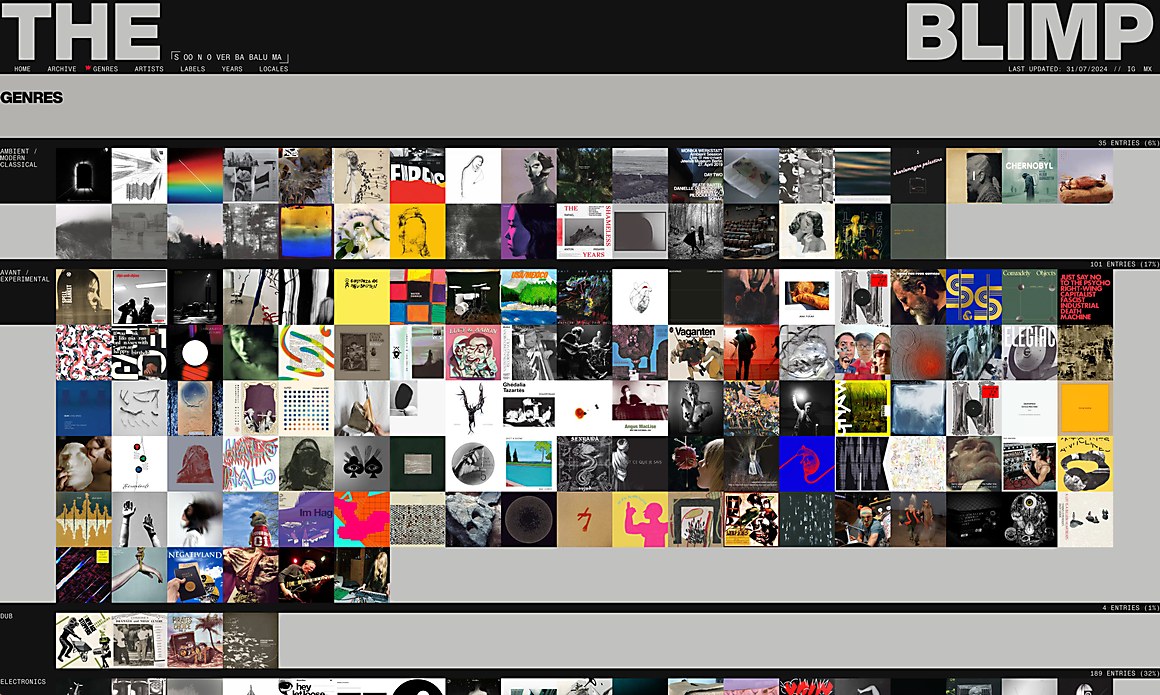
Task: Click the '101 ENTRIES (17%)' count
Action: (1124, 264)
